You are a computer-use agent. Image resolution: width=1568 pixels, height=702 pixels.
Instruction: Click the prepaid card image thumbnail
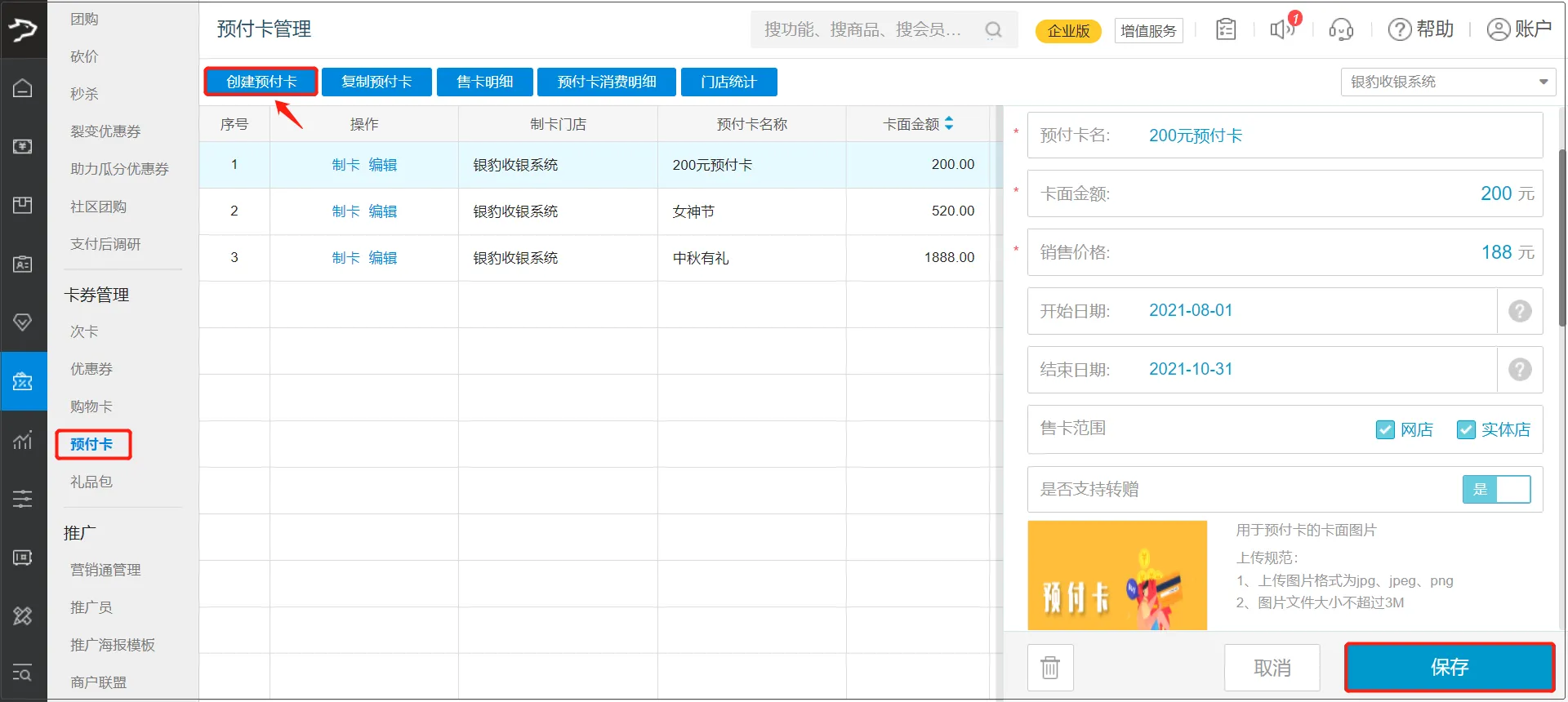(1116, 575)
